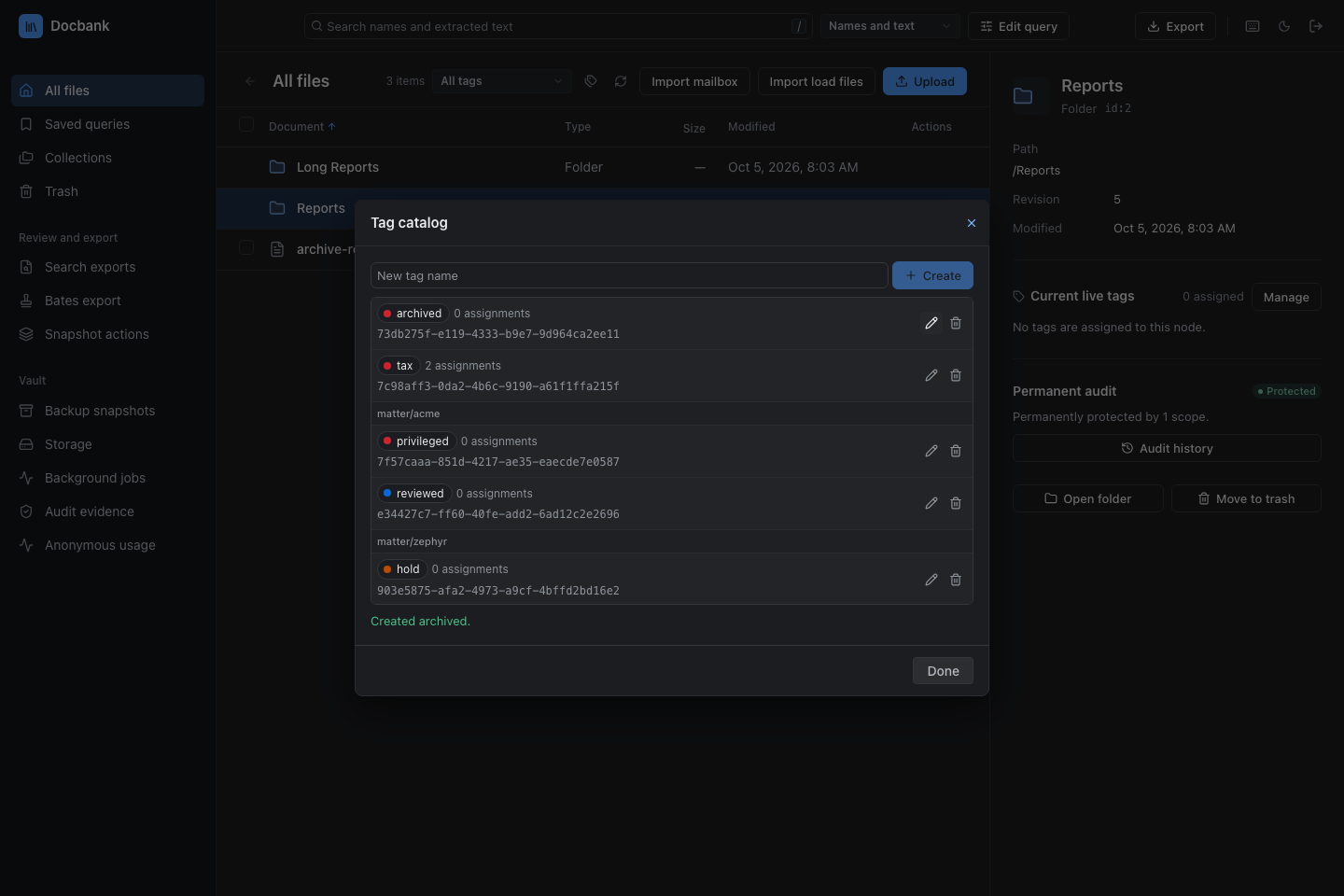
Task: Click the Export button
Action: pos(1175,26)
